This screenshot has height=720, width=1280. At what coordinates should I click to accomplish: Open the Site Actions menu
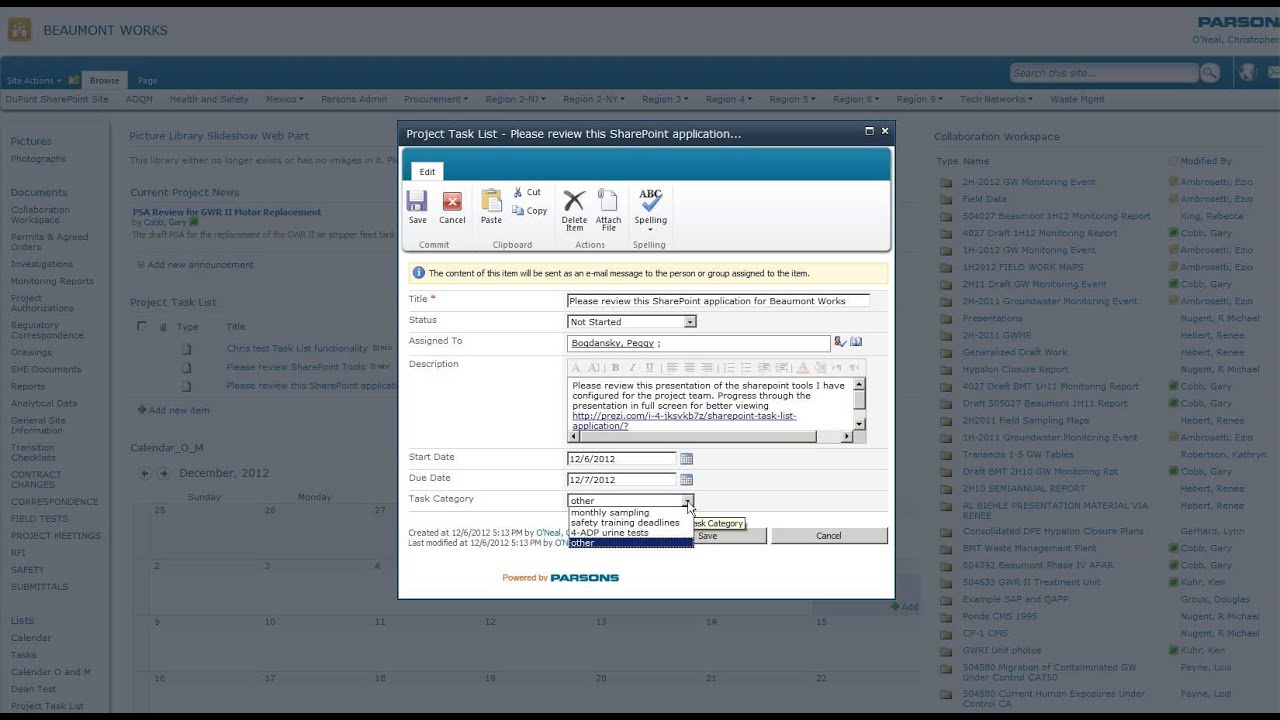[x=33, y=80]
